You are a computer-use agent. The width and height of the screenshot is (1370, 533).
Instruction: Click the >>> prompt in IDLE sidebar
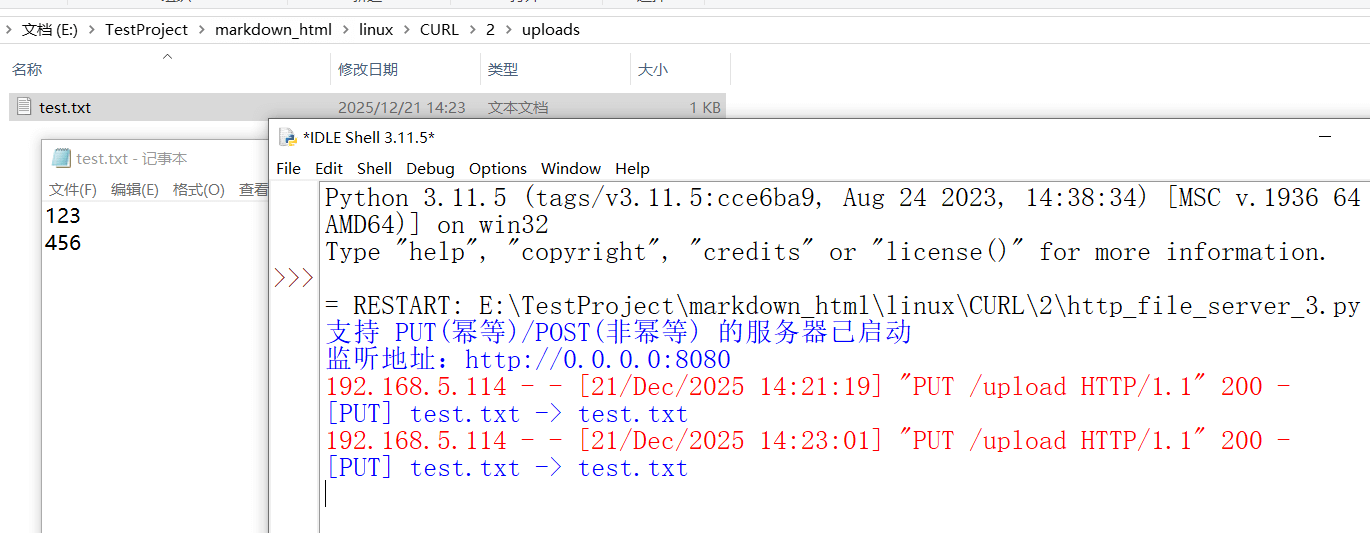click(294, 278)
